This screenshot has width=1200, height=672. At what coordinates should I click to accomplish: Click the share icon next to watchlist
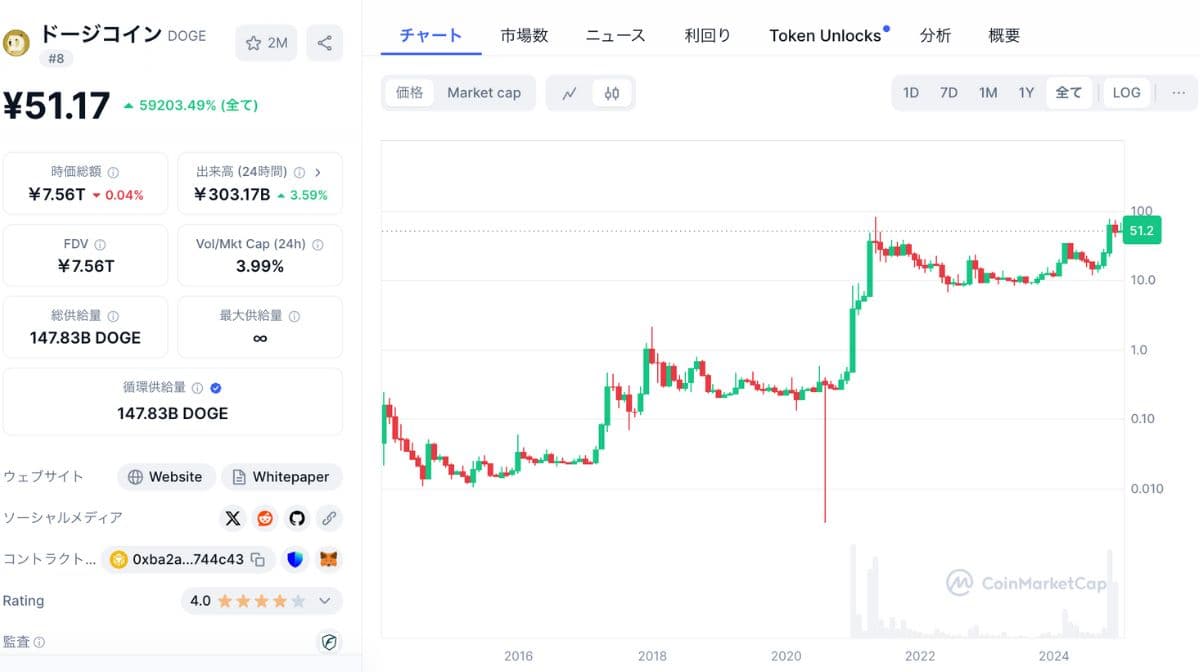pos(325,43)
